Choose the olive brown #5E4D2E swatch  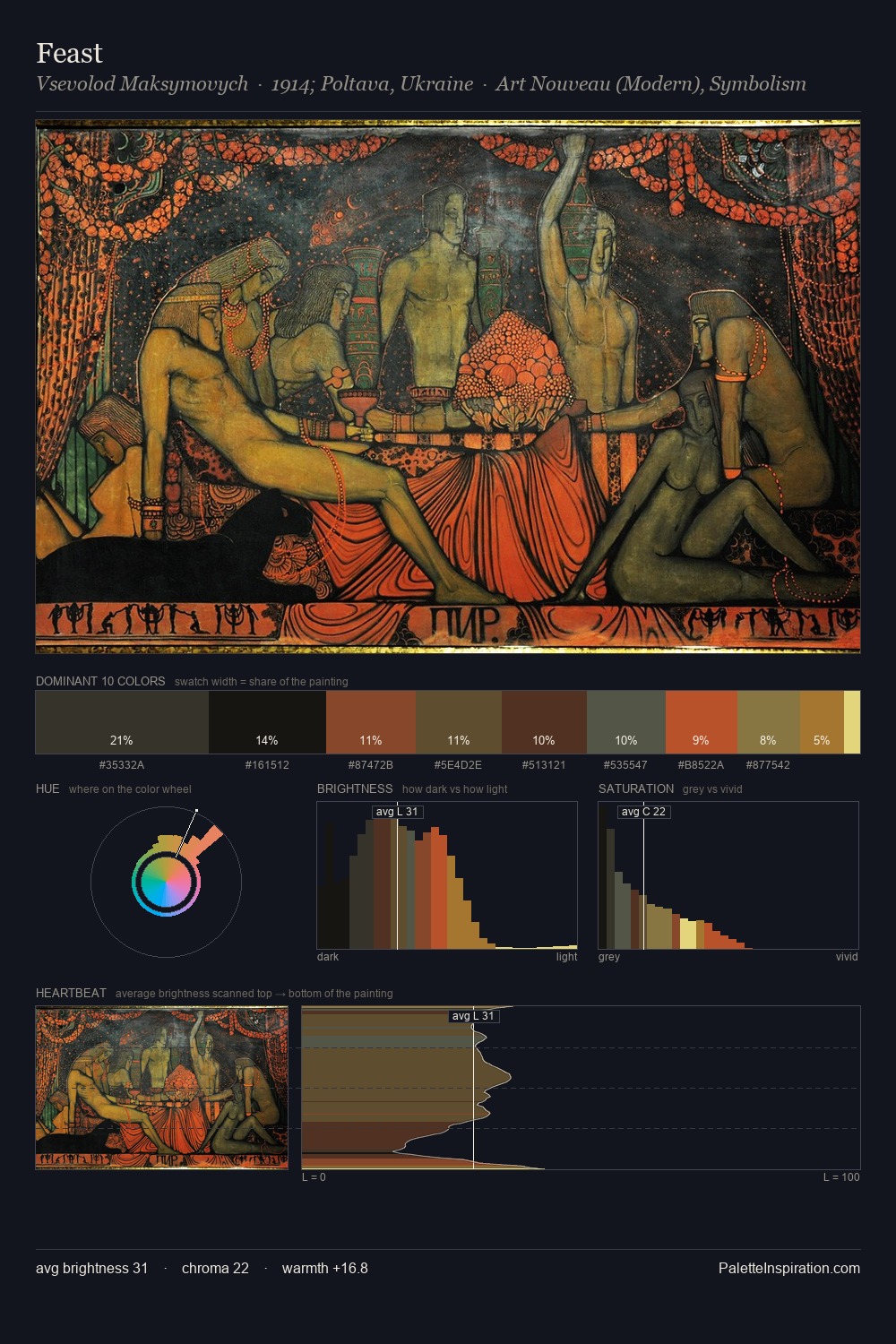click(x=459, y=722)
